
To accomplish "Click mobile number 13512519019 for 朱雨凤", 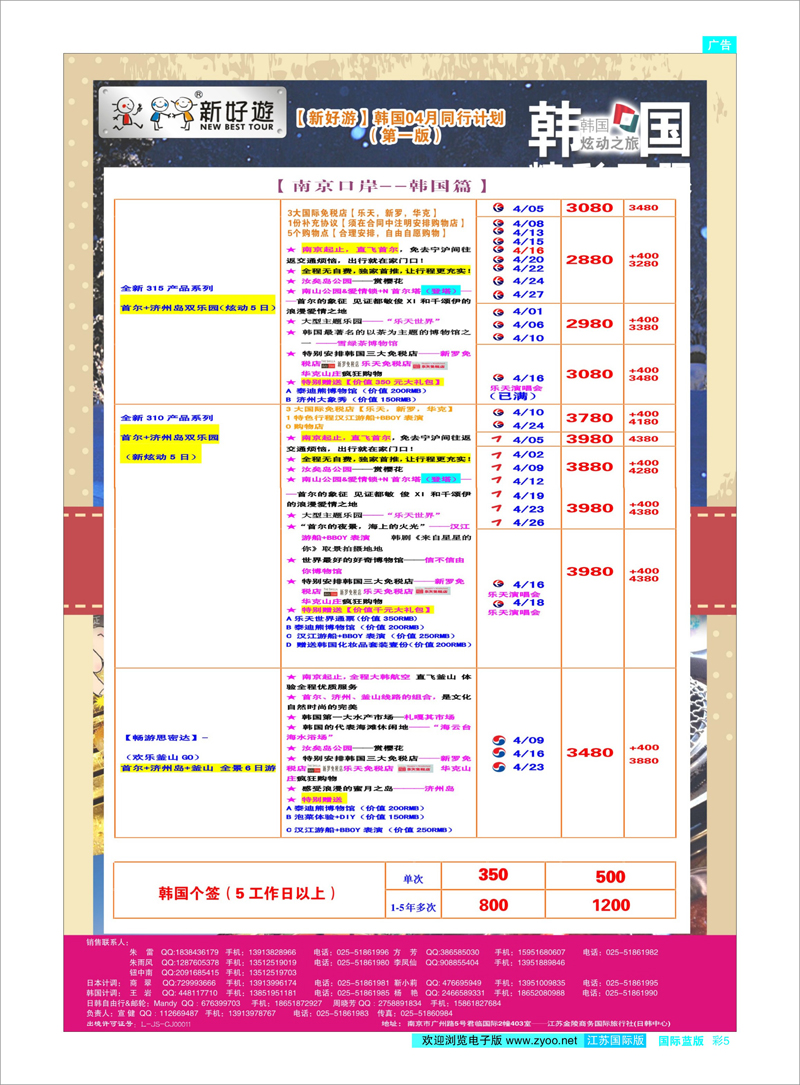I will (273, 963).
